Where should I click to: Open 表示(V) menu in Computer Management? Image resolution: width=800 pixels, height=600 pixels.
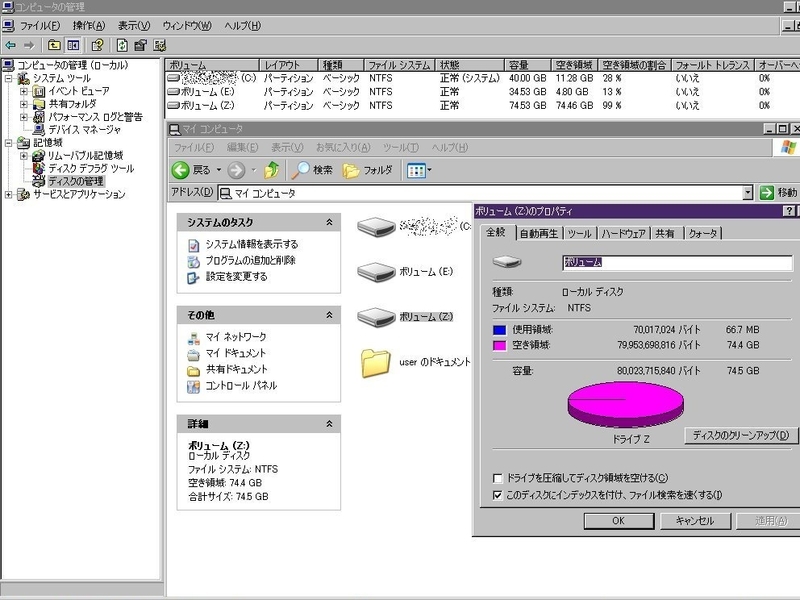click(x=134, y=26)
